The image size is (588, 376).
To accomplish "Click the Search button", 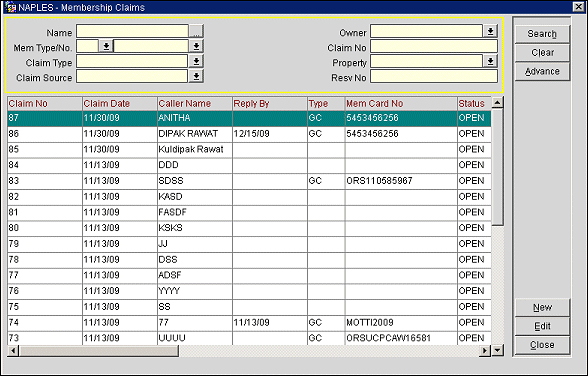I will (542, 34).
